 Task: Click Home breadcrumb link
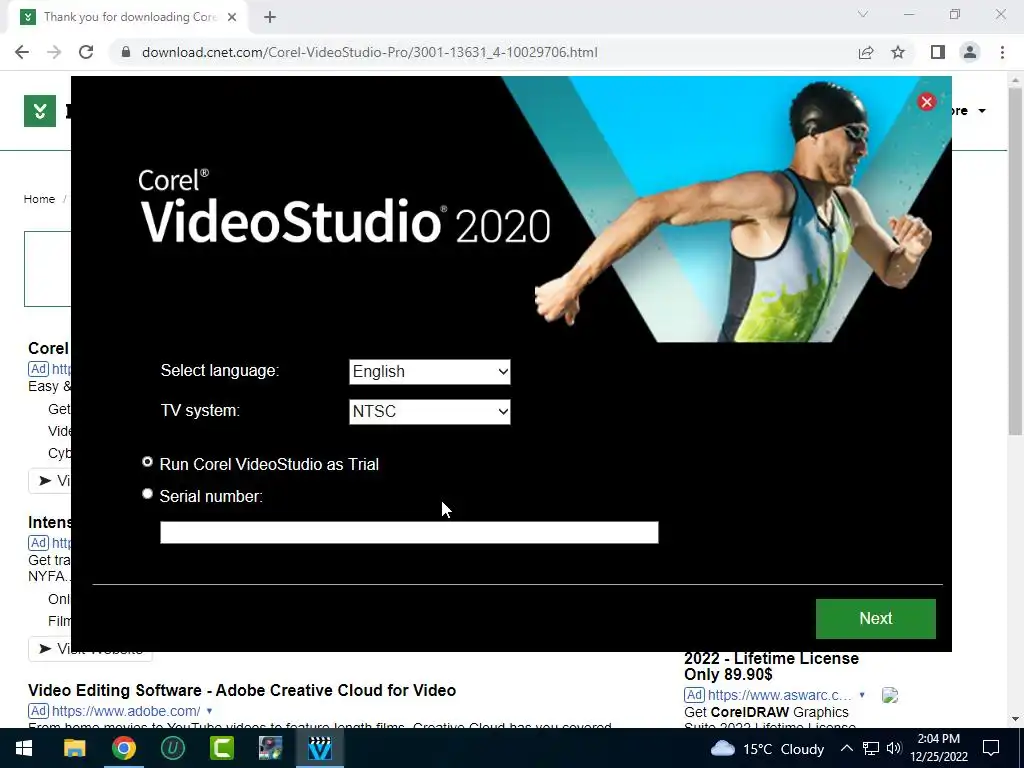tap(39, 199)
